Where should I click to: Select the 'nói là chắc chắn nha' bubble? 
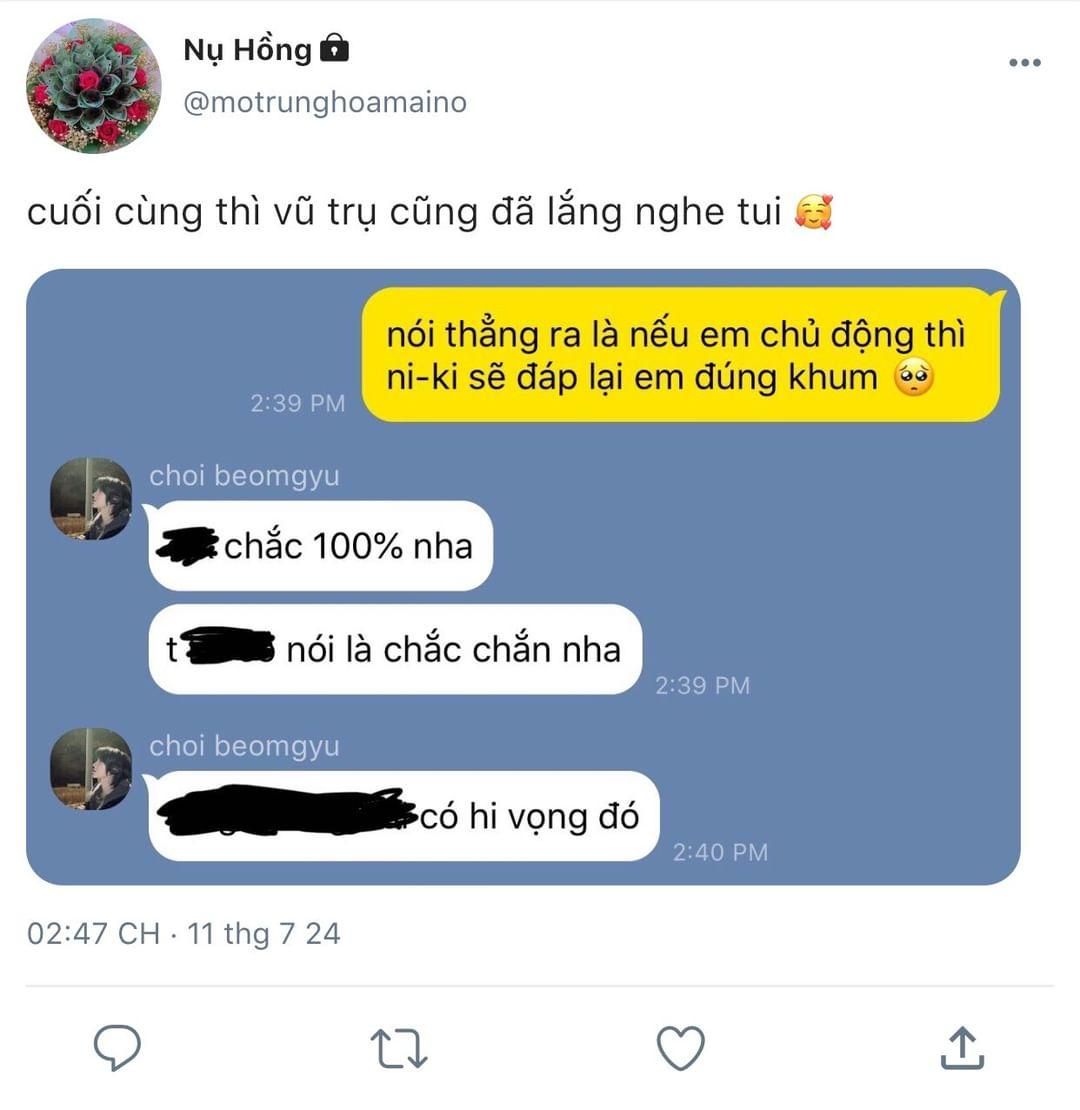pos(395,649)
